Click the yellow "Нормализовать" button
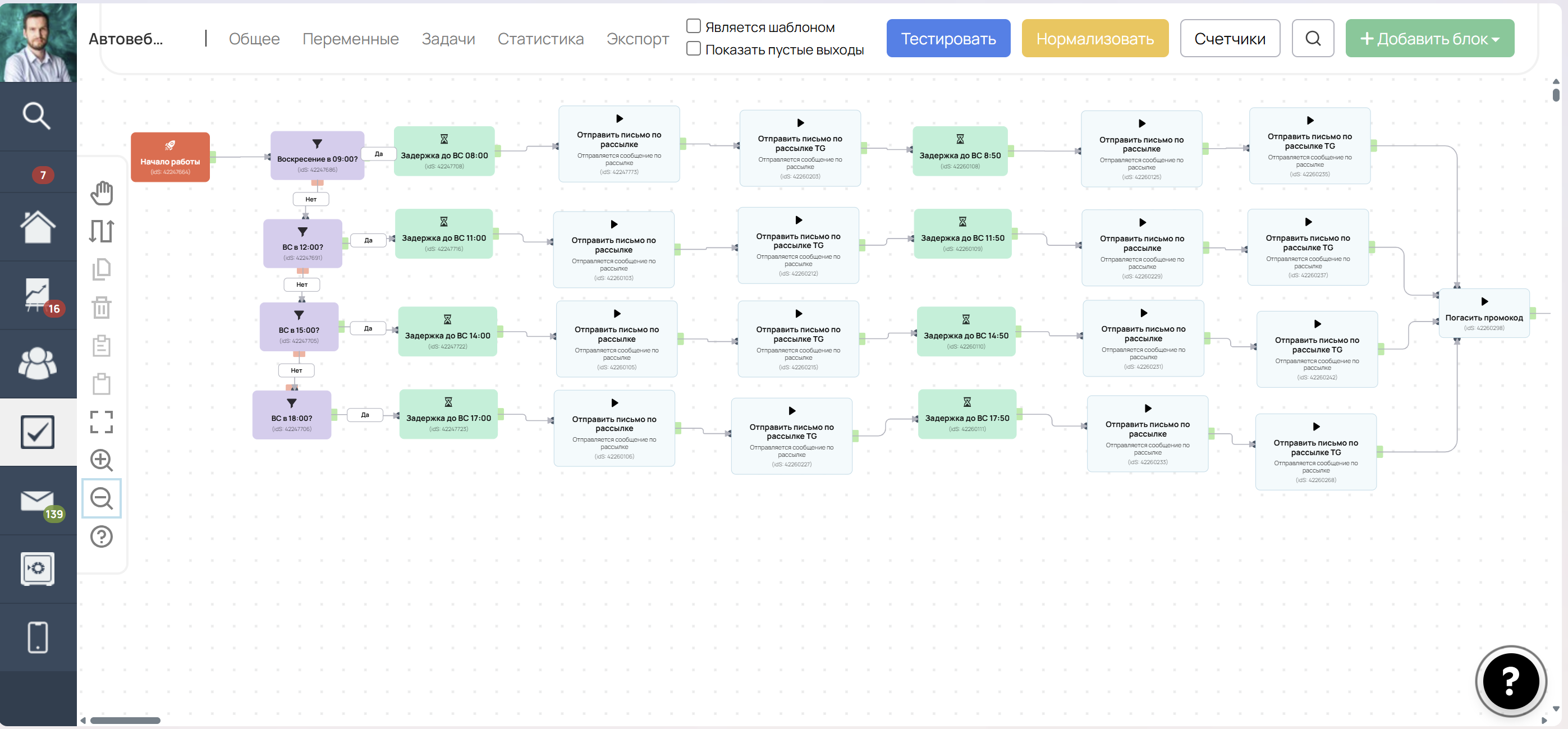The image size is (1568, 729). pos(1094,38)
